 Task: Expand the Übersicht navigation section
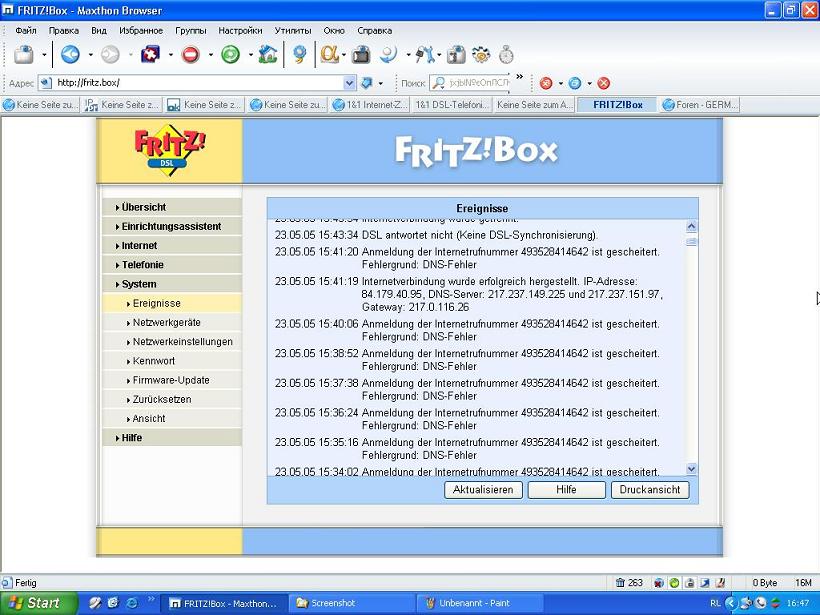(172, 207)
